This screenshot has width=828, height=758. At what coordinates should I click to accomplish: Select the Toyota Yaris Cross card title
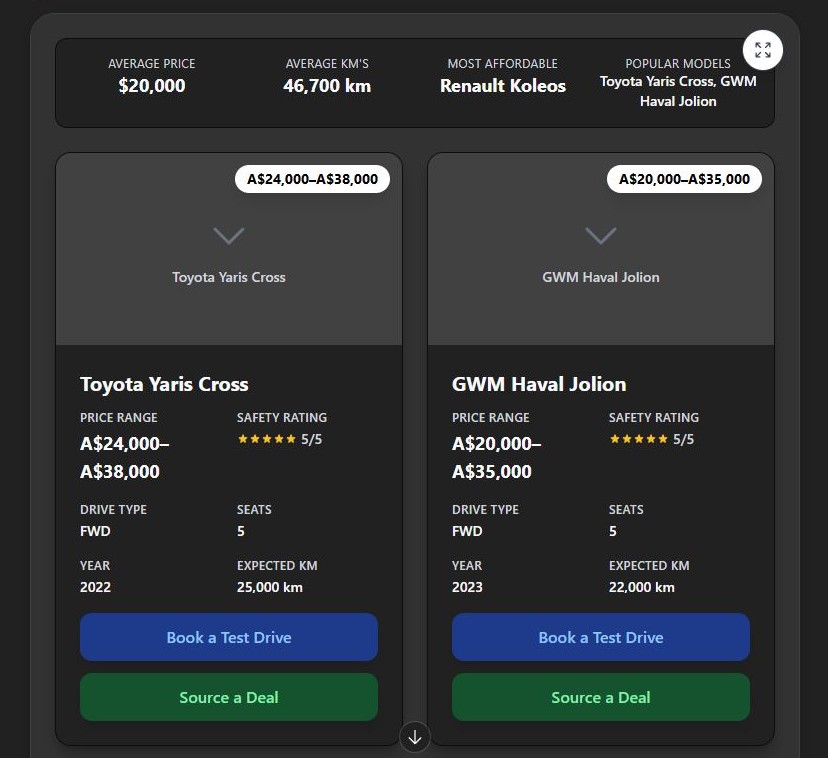pos(164,384)
